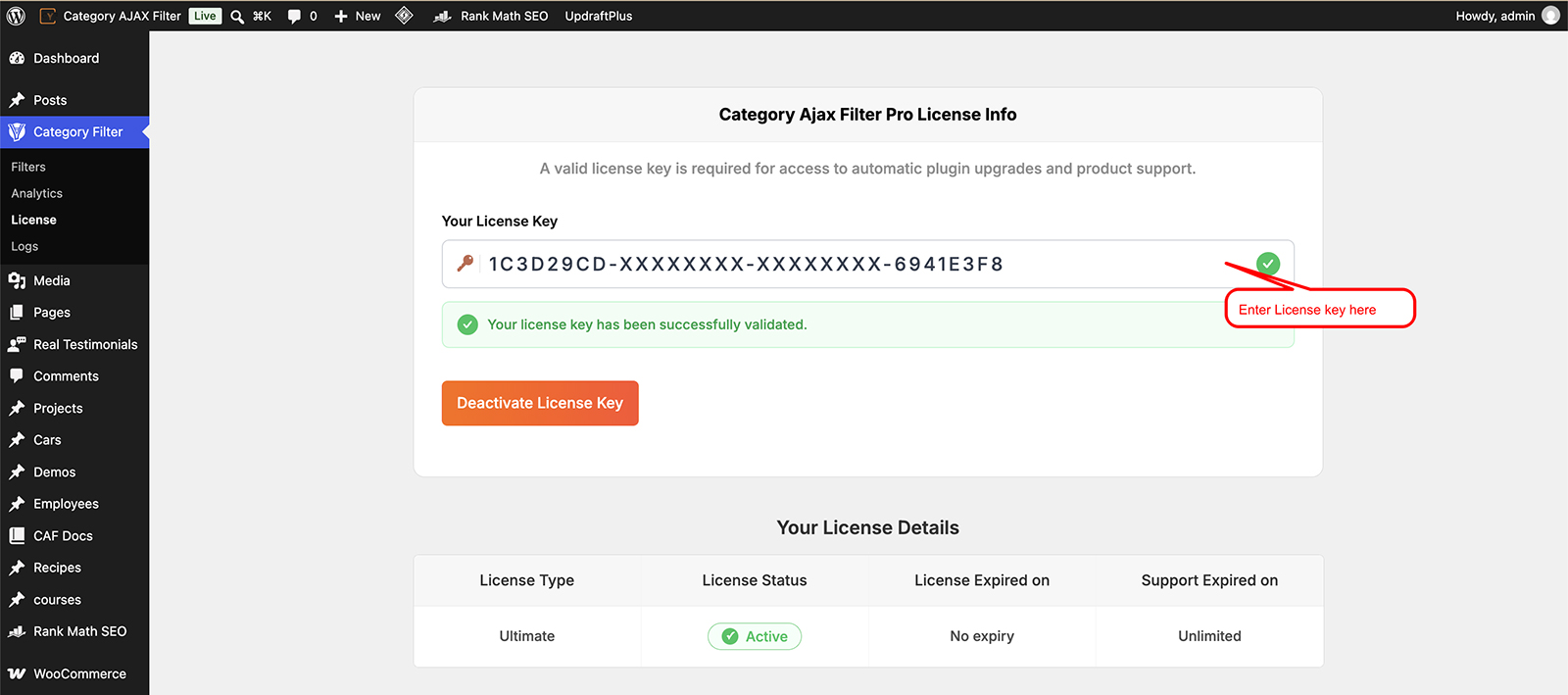Click the admin user avatar
This screenshot has height=695, width=1568.
point(1550,16)
